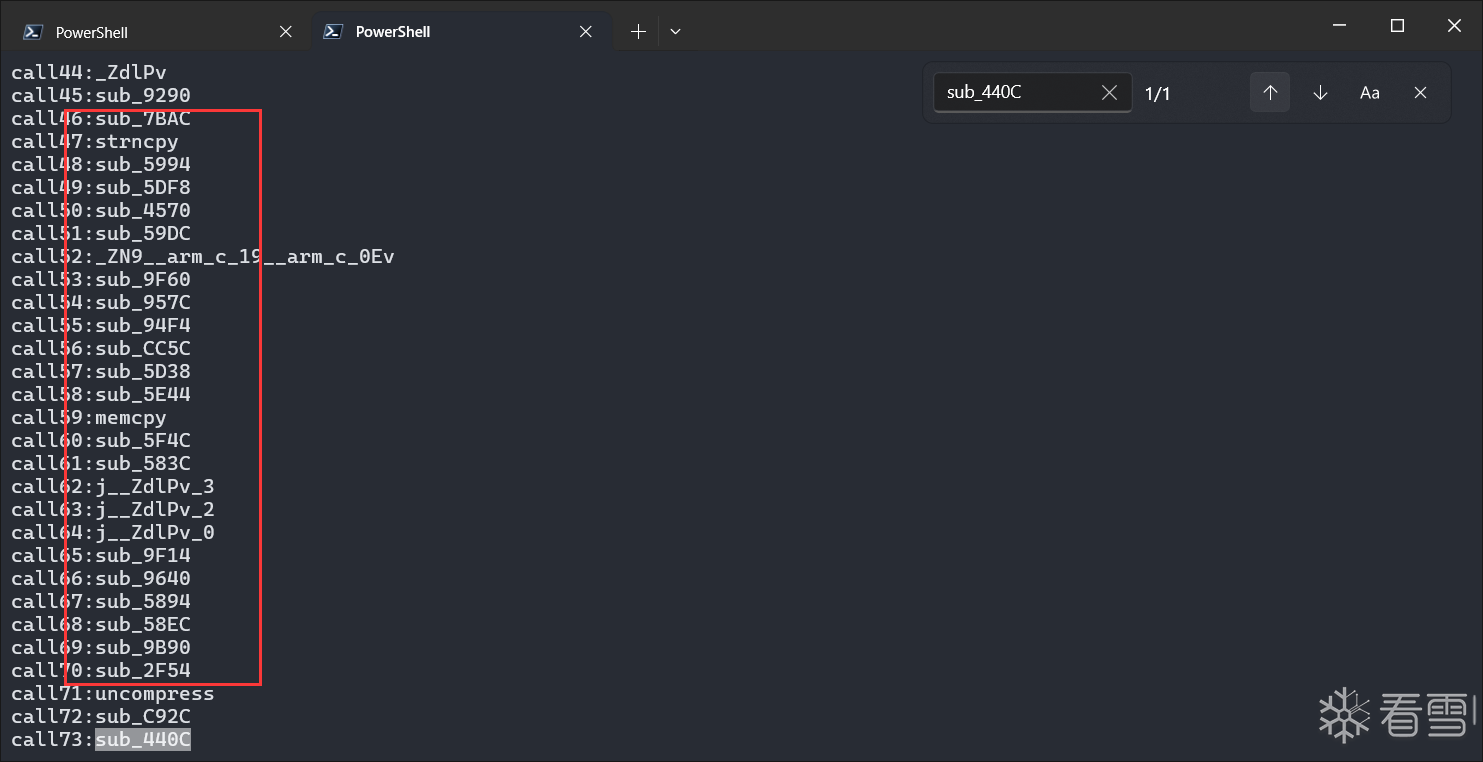Image resolution: width=1483 pixels, height=762 pixels.
Task: Close the find search bar
Action: [1420, 93]
